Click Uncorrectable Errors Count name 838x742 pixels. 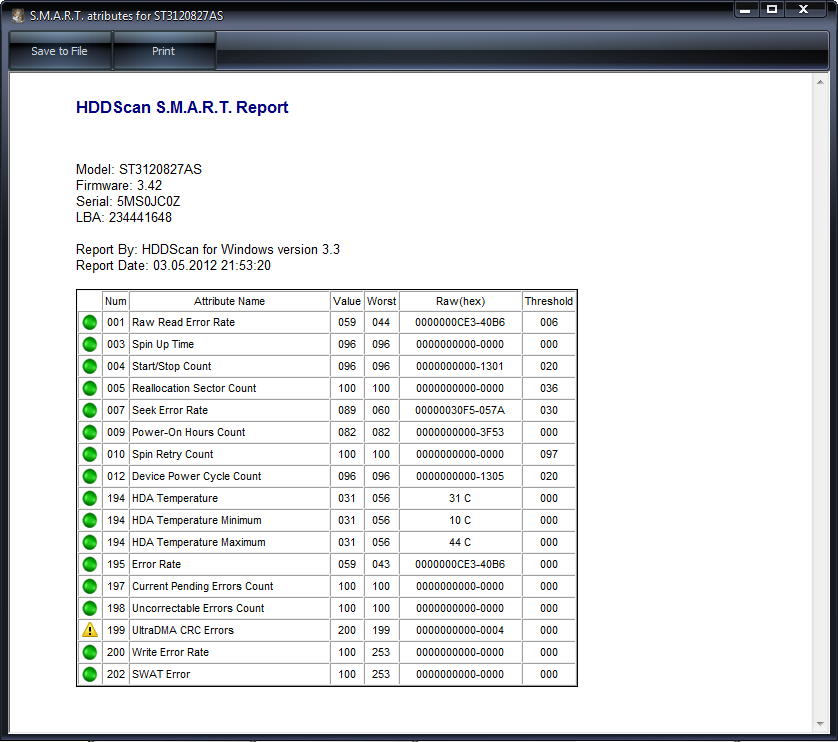point(198,608)
